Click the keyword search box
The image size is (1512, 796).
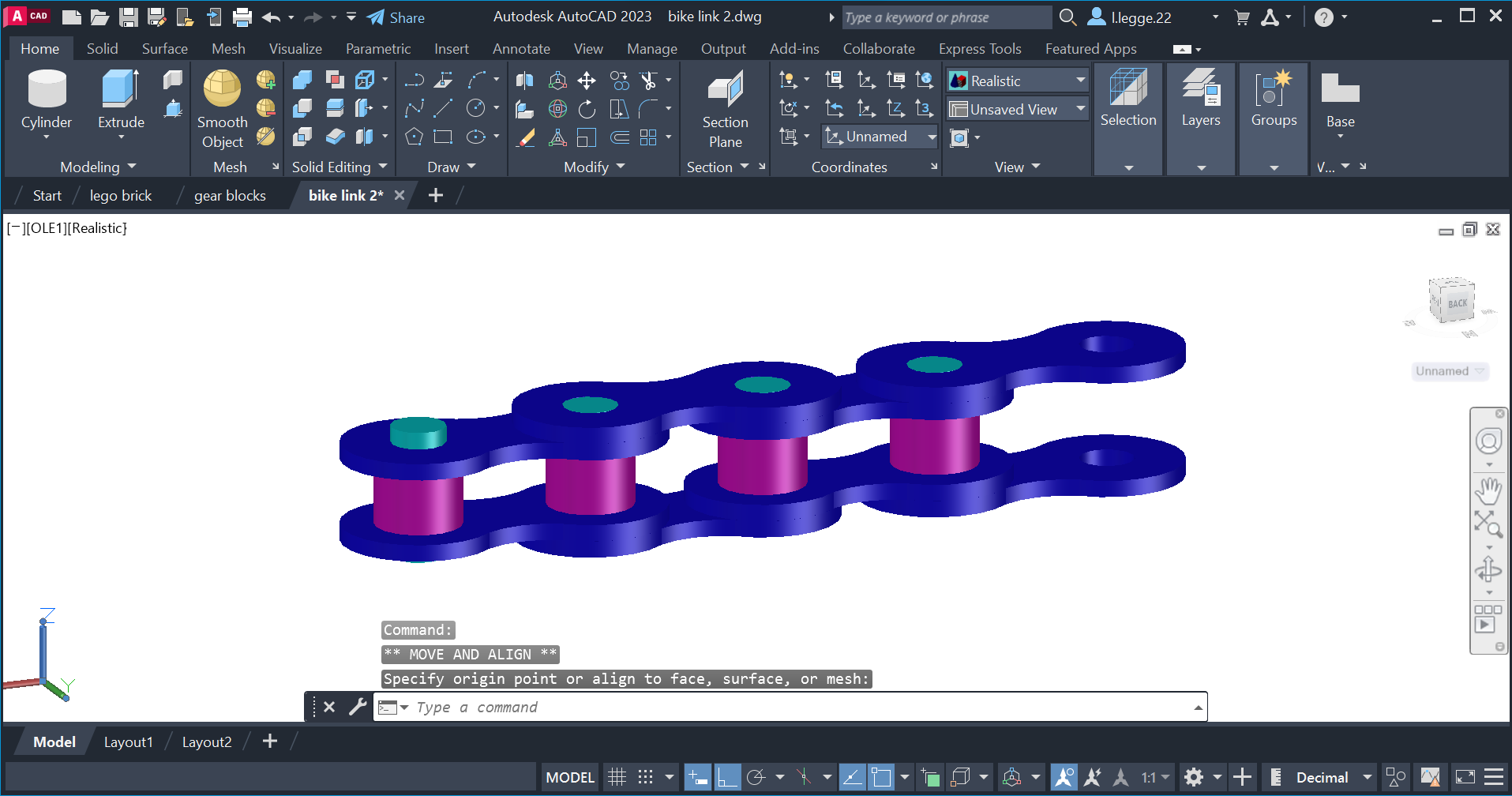pos(946,17)
